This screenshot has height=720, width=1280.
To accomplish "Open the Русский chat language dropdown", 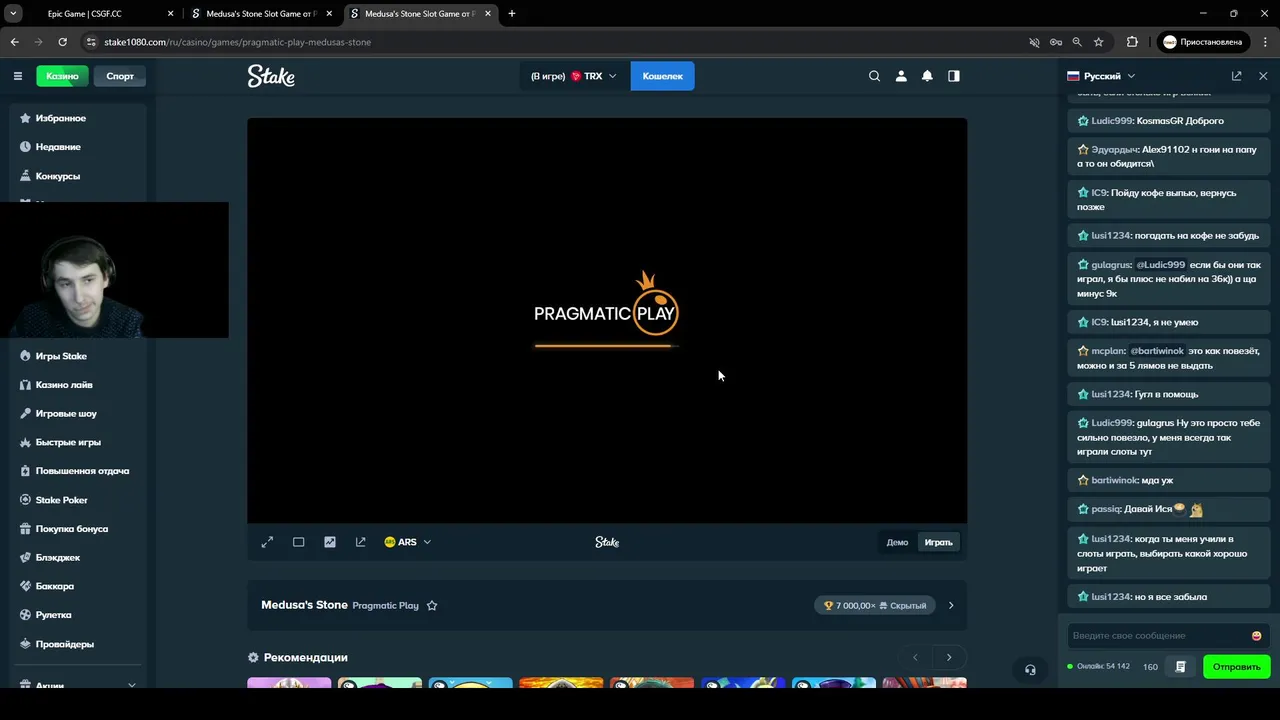I will click(1101, 76).
